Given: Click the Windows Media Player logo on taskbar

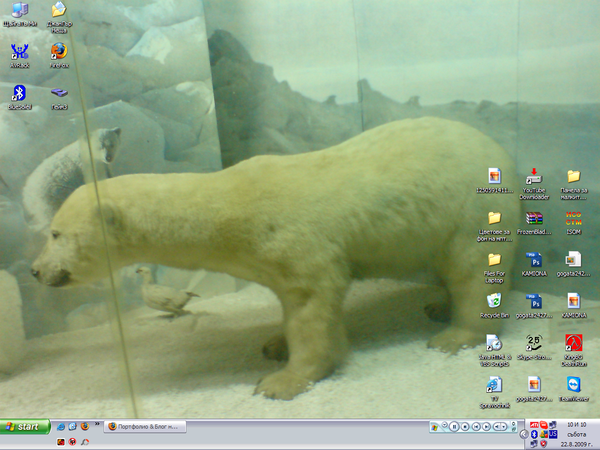Looking at the screenshot, I should click(x=435, y=427).
